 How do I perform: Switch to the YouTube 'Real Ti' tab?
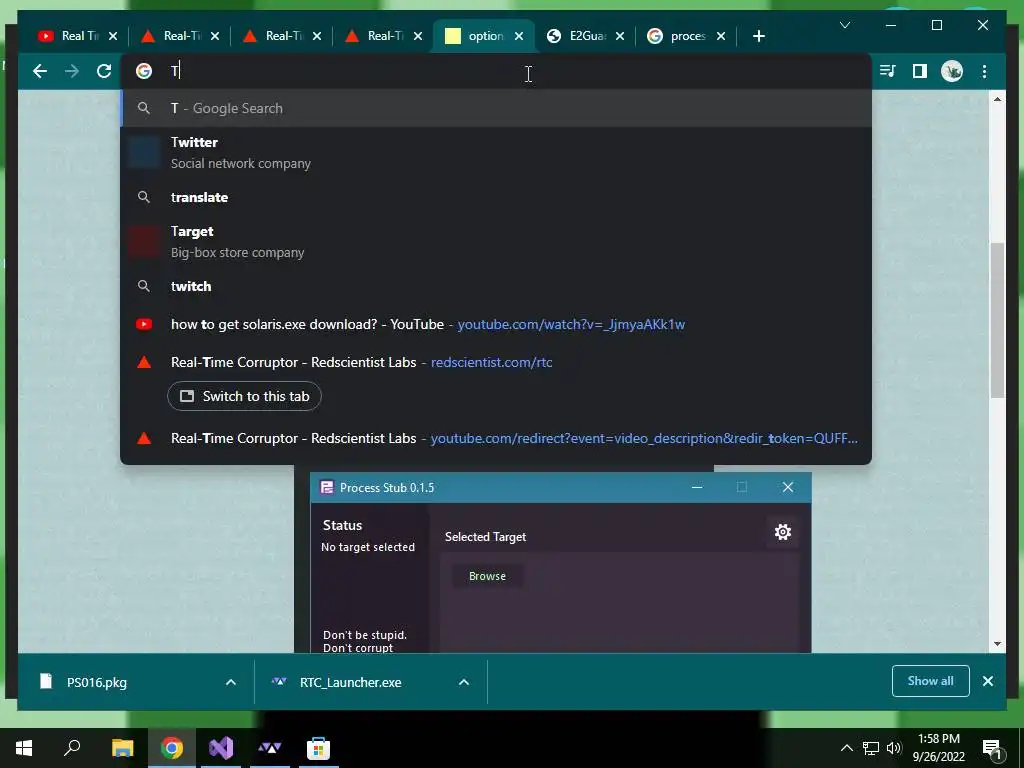pos(71,36)
